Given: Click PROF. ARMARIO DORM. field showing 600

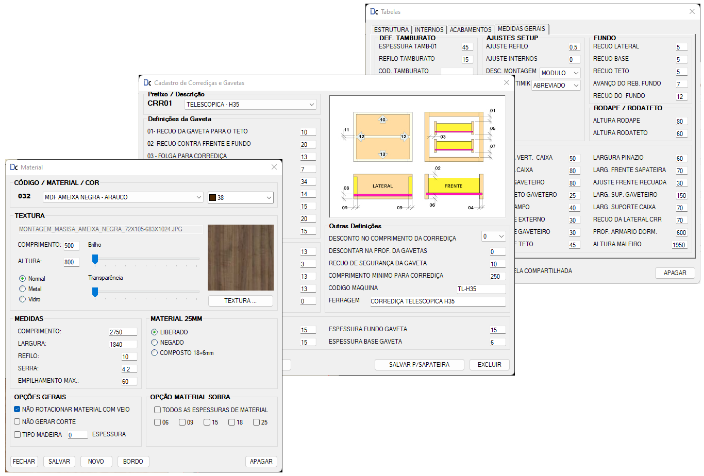Looking at the screenshot, I should (x=680, y=232).
